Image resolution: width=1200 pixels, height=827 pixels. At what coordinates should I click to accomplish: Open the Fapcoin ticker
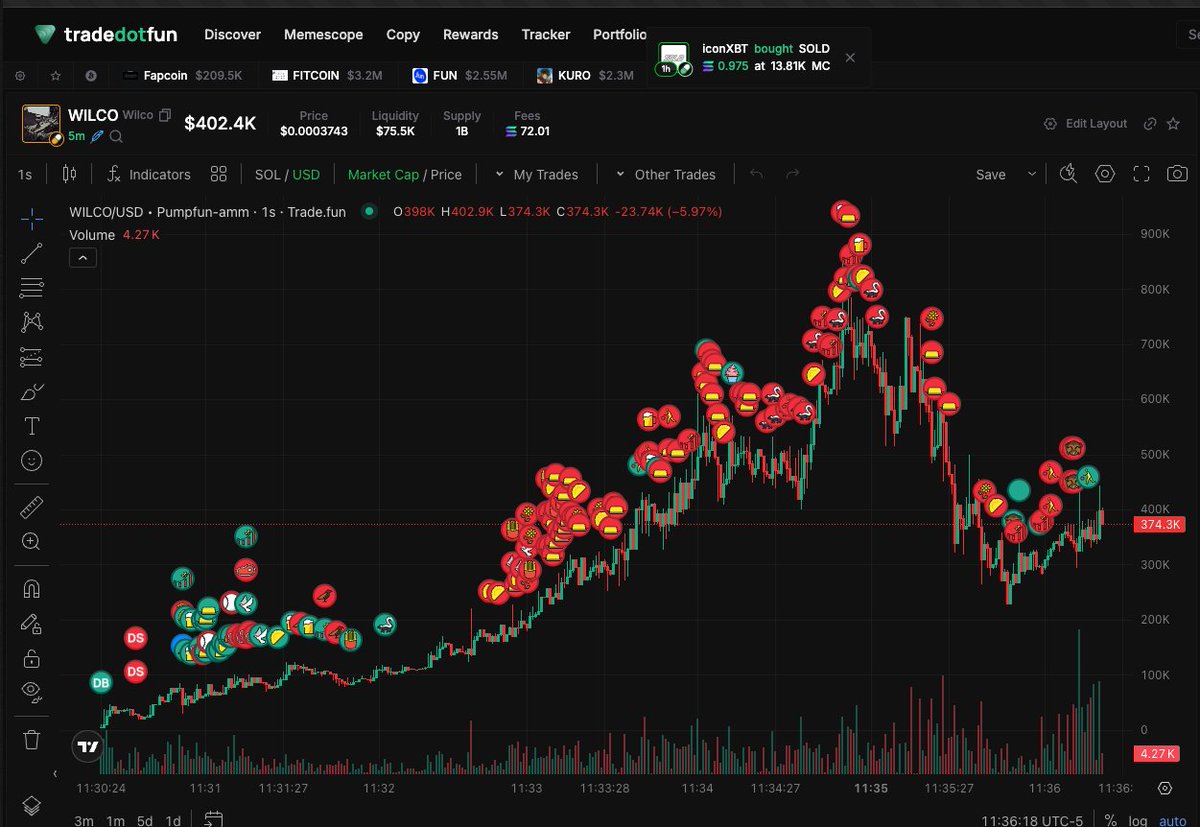pos(182,75)
